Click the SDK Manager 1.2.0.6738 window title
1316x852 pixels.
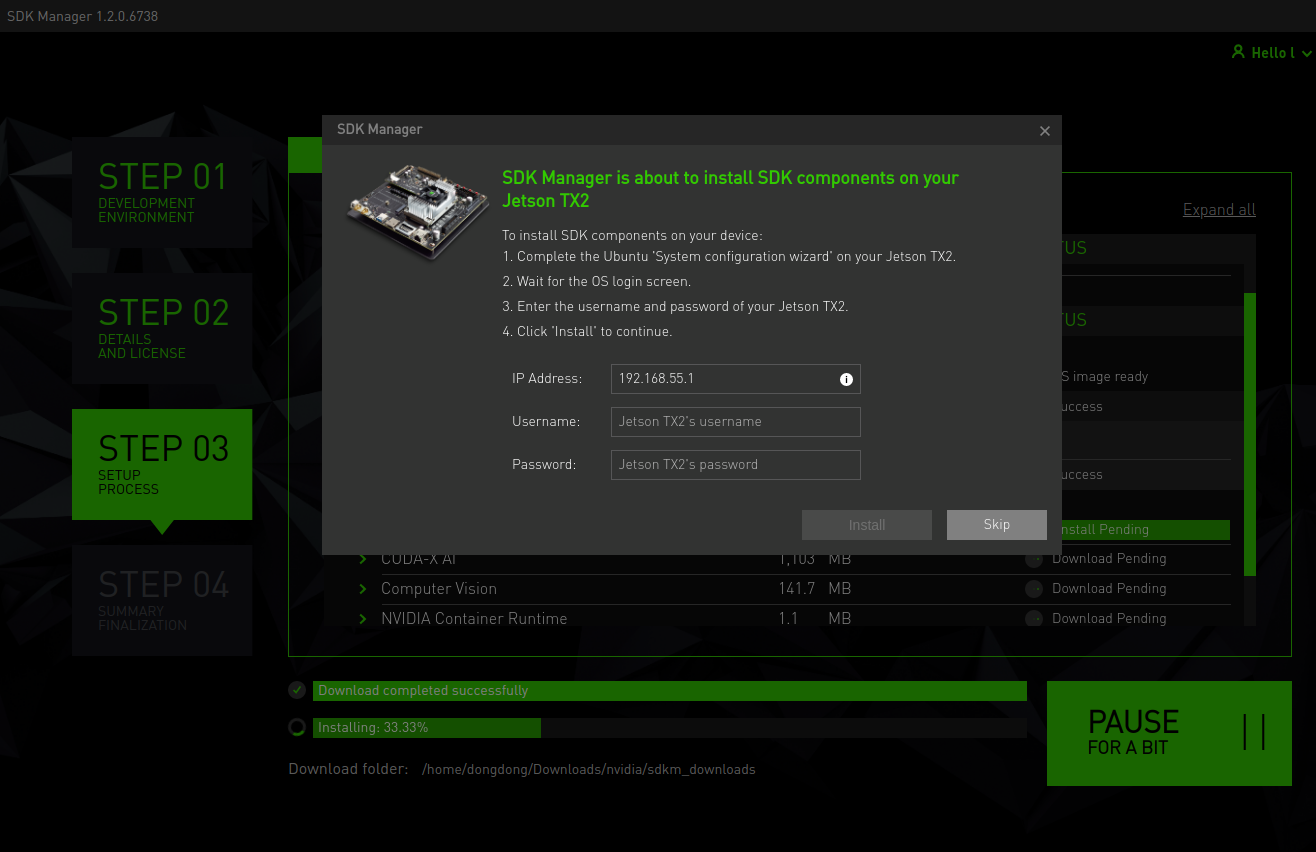point(82,16)
